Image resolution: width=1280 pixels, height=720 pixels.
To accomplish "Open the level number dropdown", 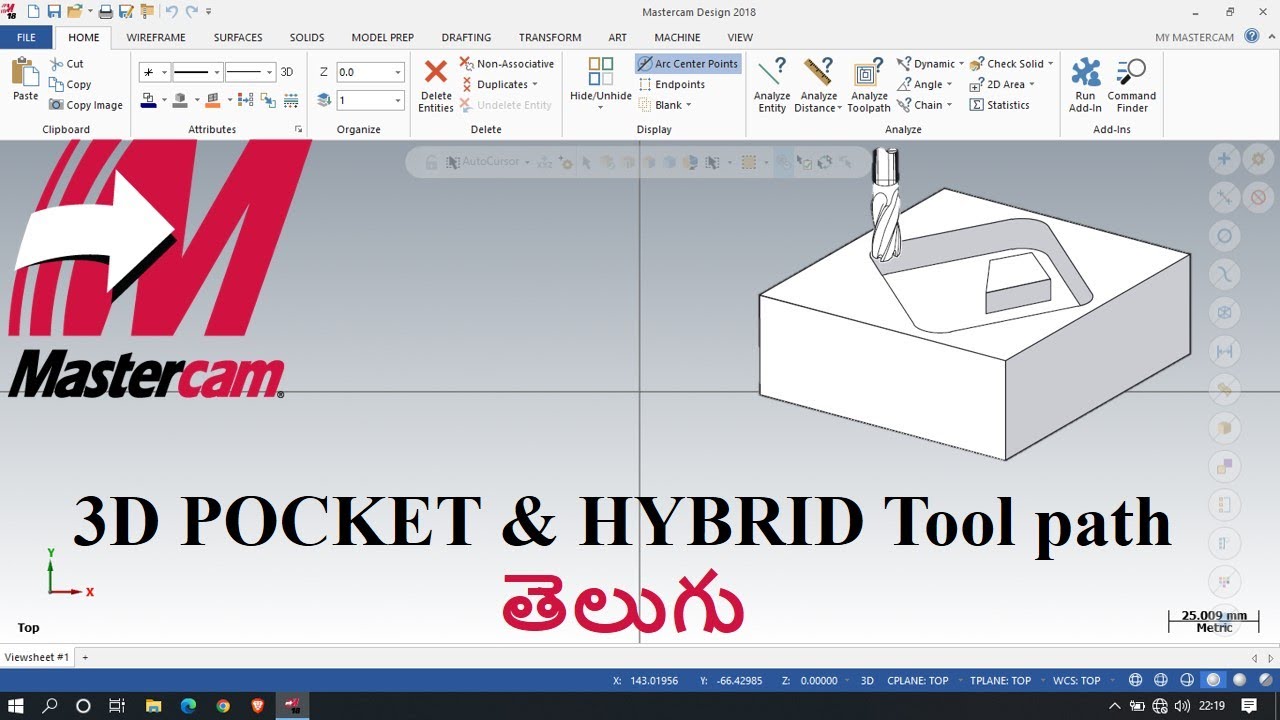I will (x=398, y=100).
